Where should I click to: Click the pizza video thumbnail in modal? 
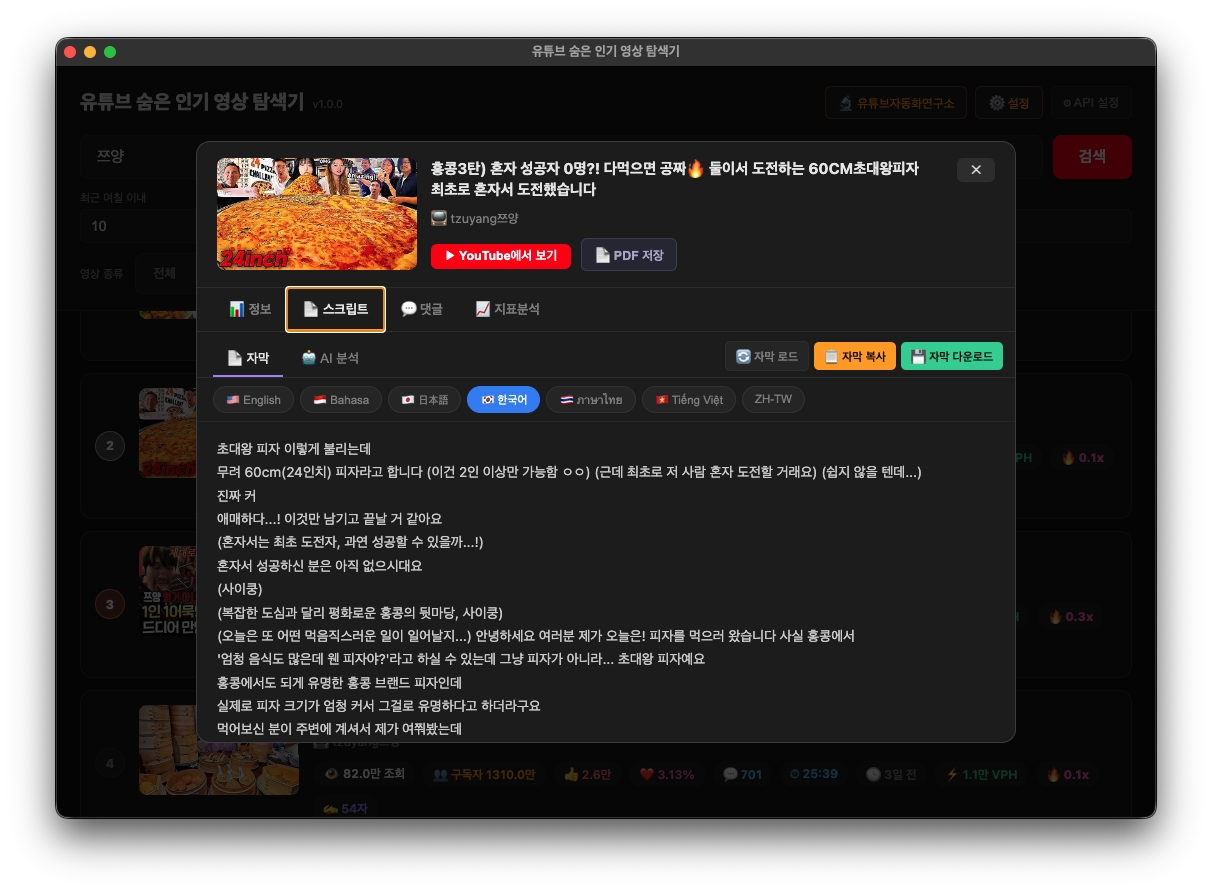pyautogui.click(x=317, y=214)
